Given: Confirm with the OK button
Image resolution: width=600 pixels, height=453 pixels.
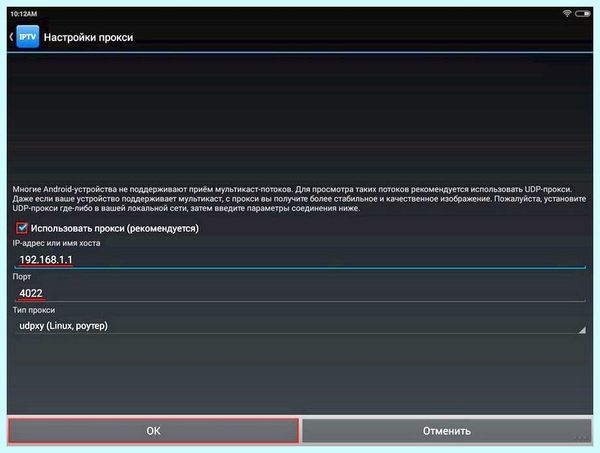Looking at the screenshot, I should point(153,431).
